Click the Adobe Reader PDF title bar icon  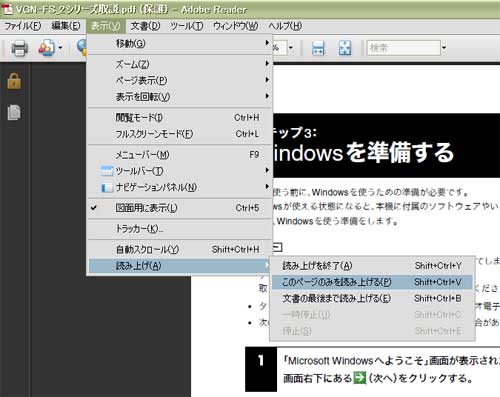(7, 9)
